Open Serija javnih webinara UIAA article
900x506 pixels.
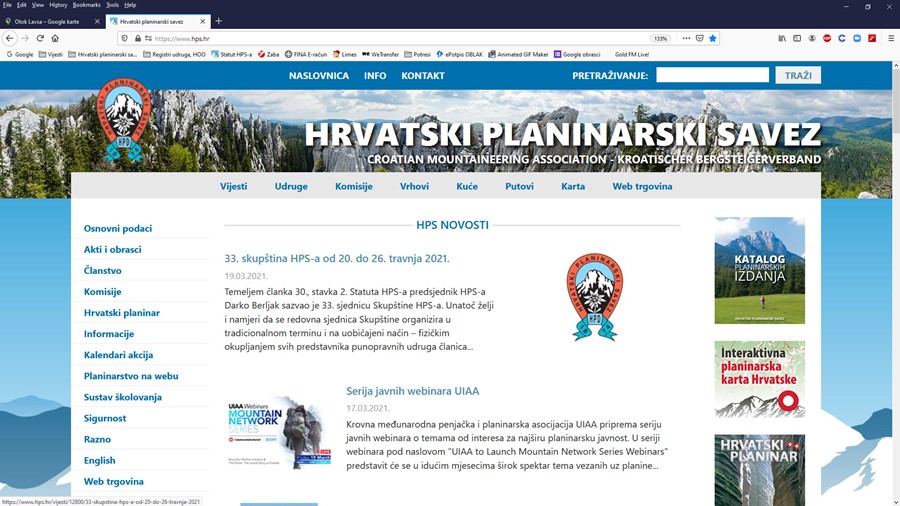click(x=412, y=391)
